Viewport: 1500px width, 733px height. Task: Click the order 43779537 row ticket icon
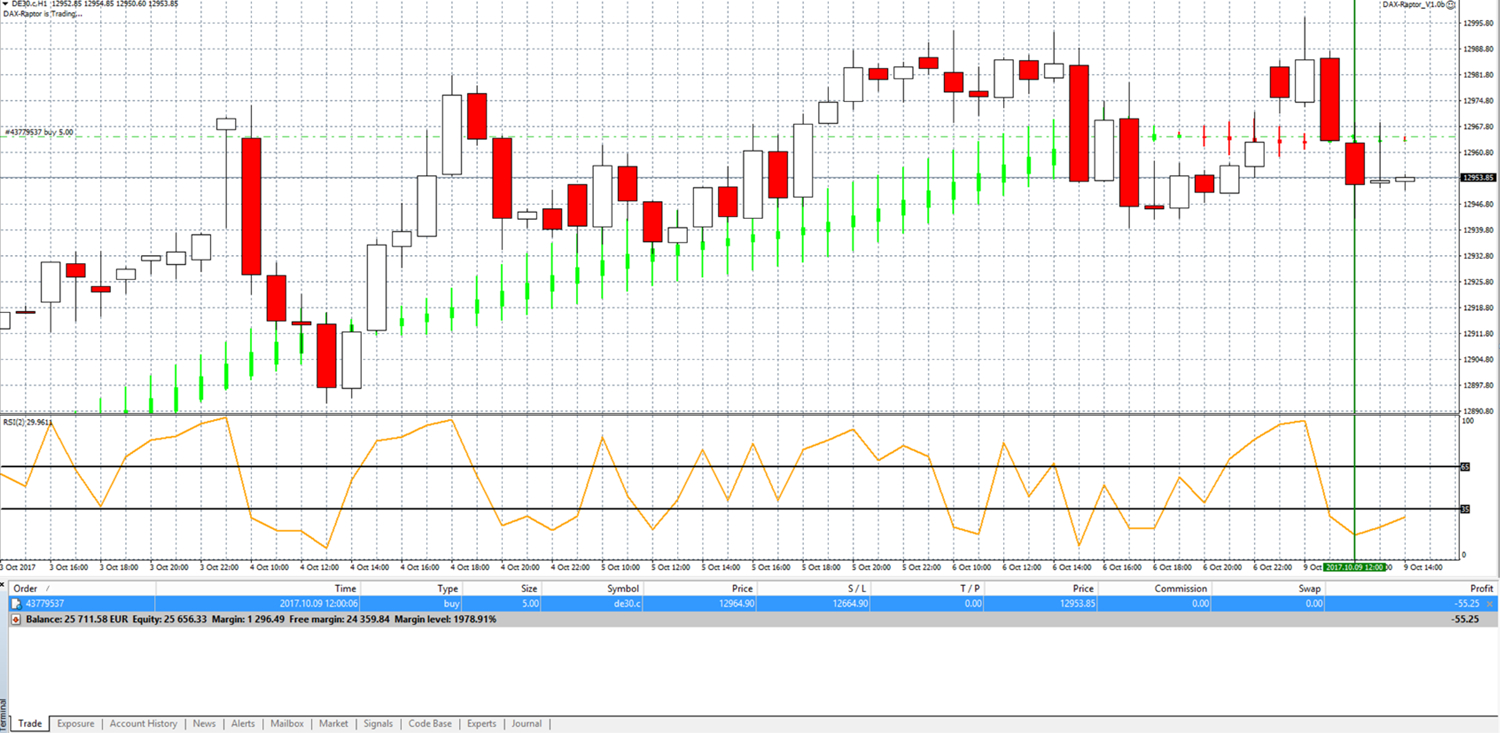point(16,604)
